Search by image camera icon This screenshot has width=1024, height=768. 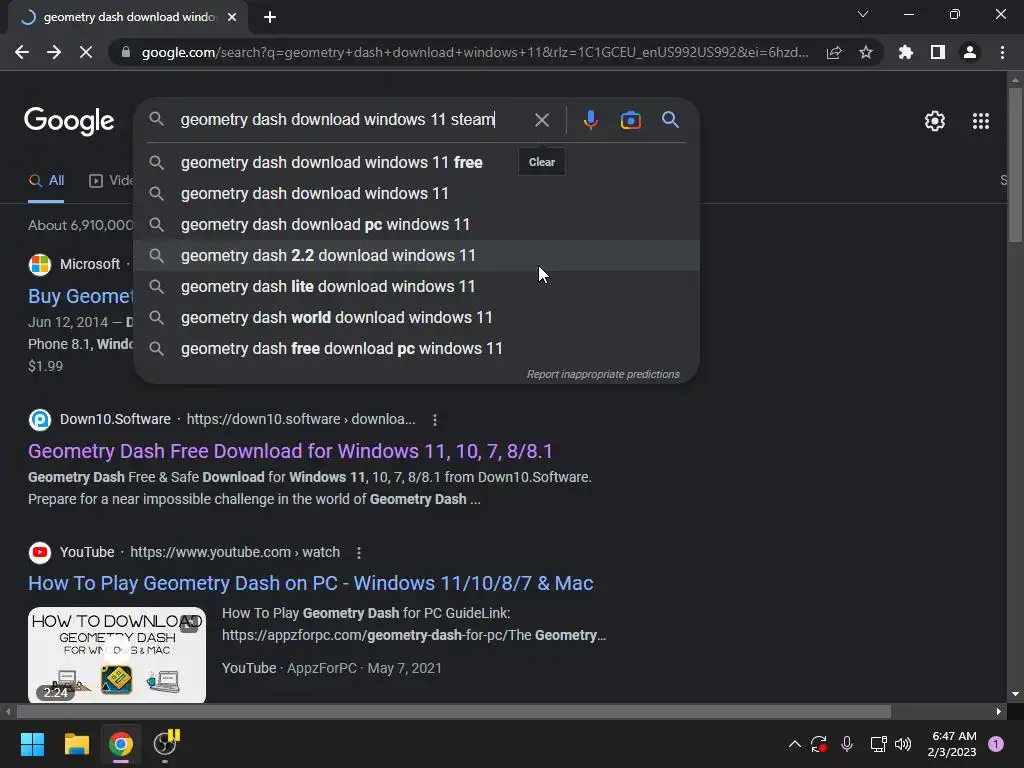click(x=630, y=120)
